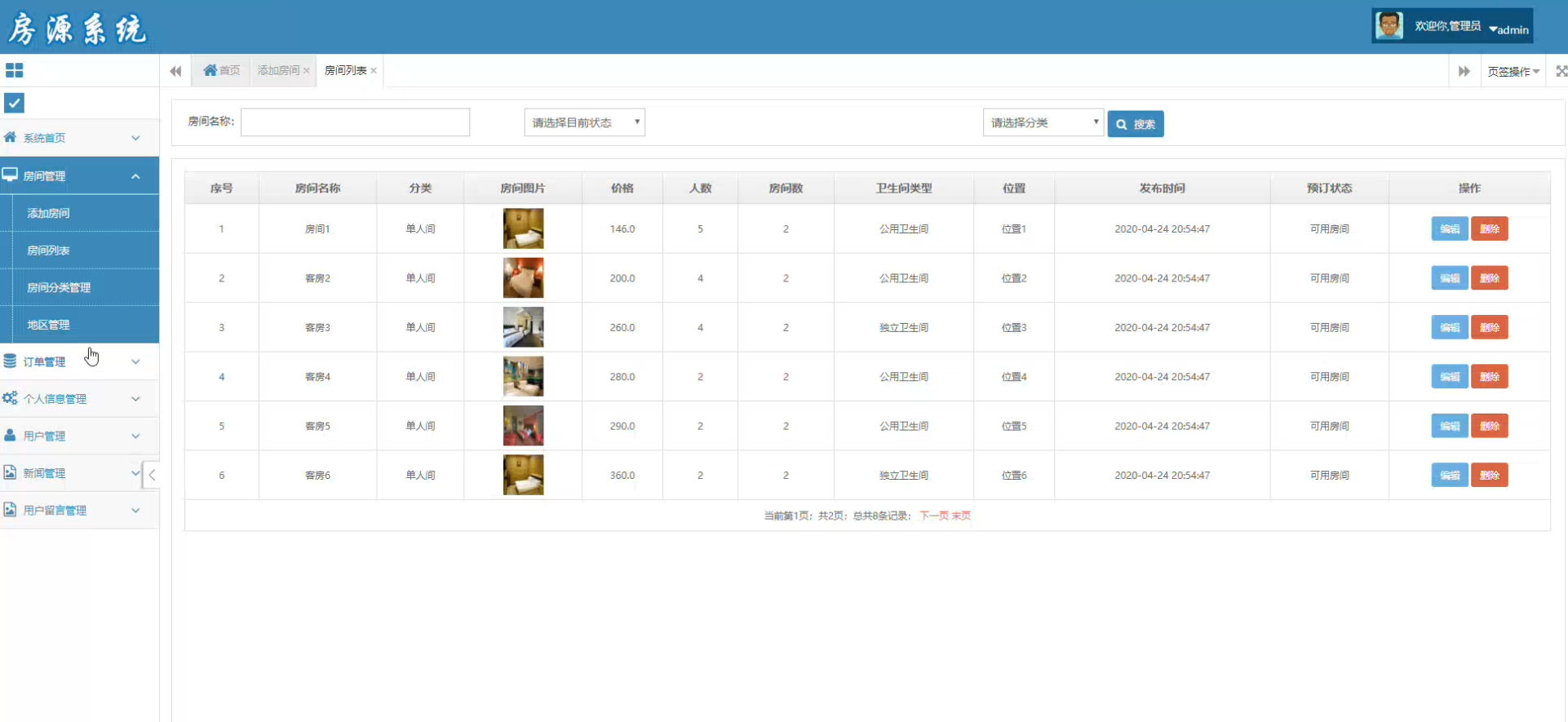The width and height of the screenshot is (1568, 722).
Task: Click the image icon beside 用户留言管理
Action: coord(10,509)
